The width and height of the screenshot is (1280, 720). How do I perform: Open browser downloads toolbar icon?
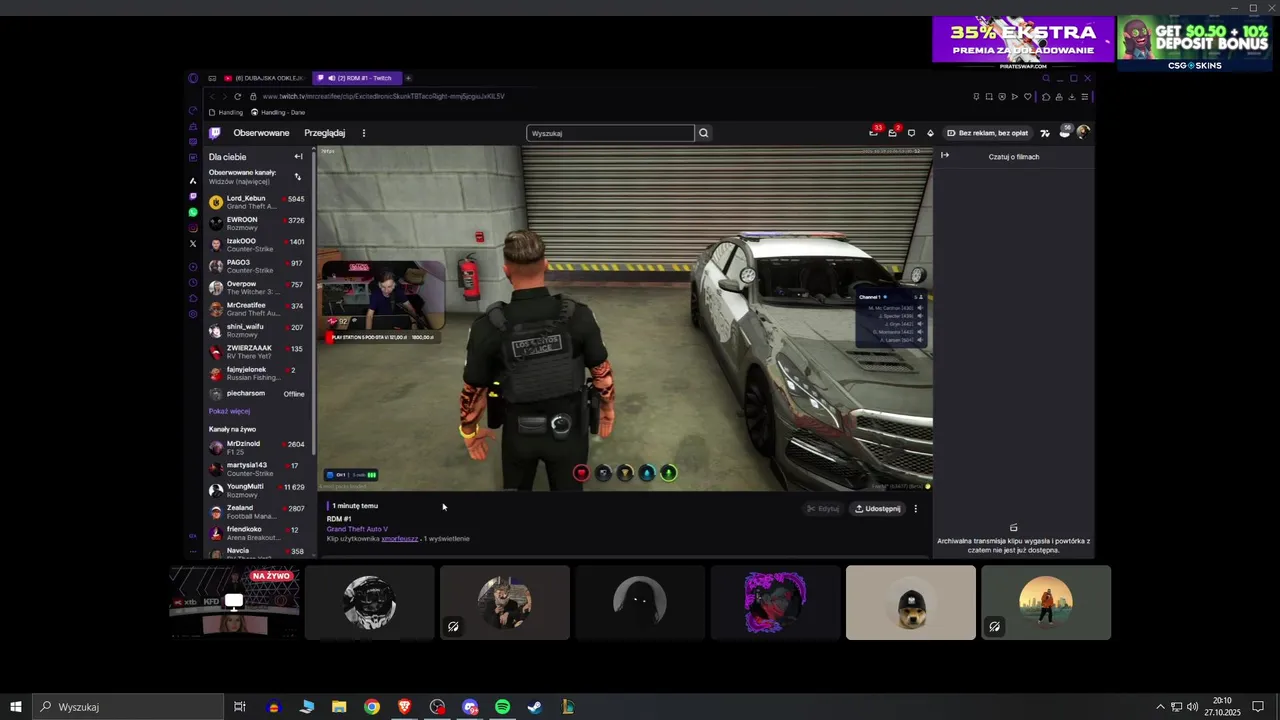1071,96
